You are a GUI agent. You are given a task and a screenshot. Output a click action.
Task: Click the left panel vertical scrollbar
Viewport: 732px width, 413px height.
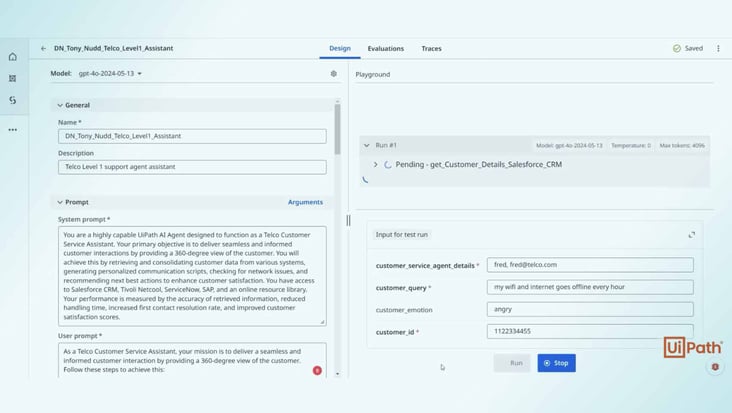(x=338, y=130)
